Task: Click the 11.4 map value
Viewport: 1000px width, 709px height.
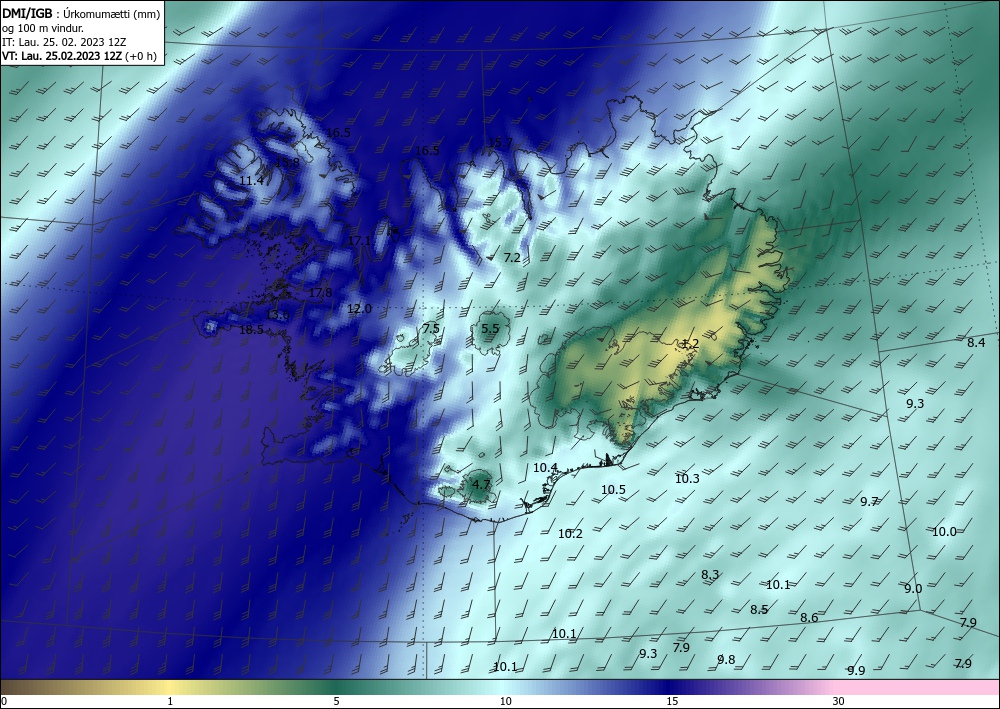Action: point(251,181)
